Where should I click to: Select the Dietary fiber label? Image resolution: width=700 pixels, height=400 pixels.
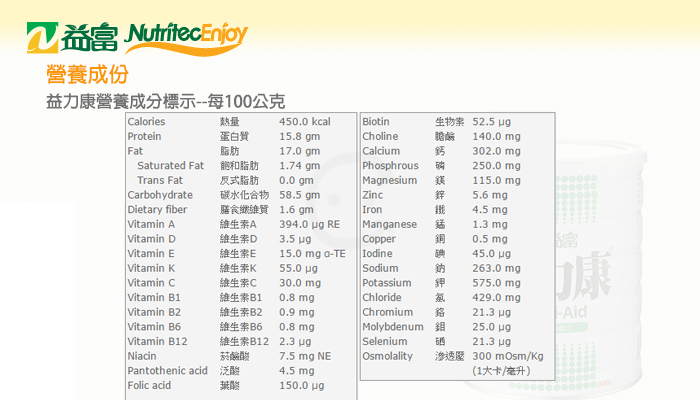(158, 209)
